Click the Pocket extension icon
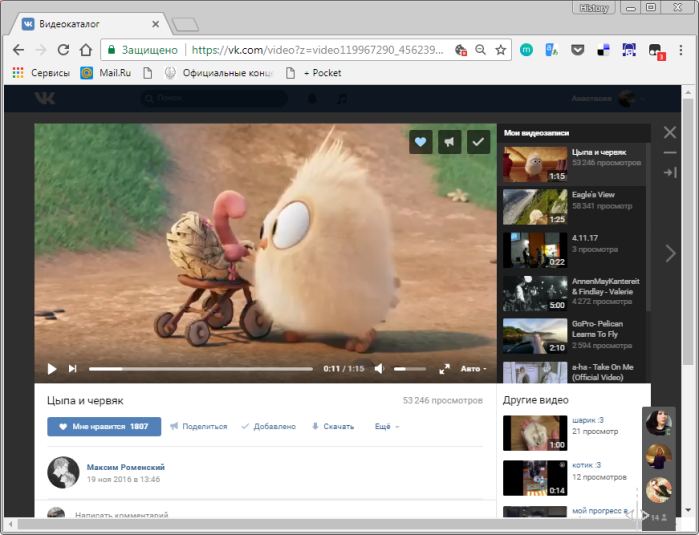699x535 pixels. 578,49
